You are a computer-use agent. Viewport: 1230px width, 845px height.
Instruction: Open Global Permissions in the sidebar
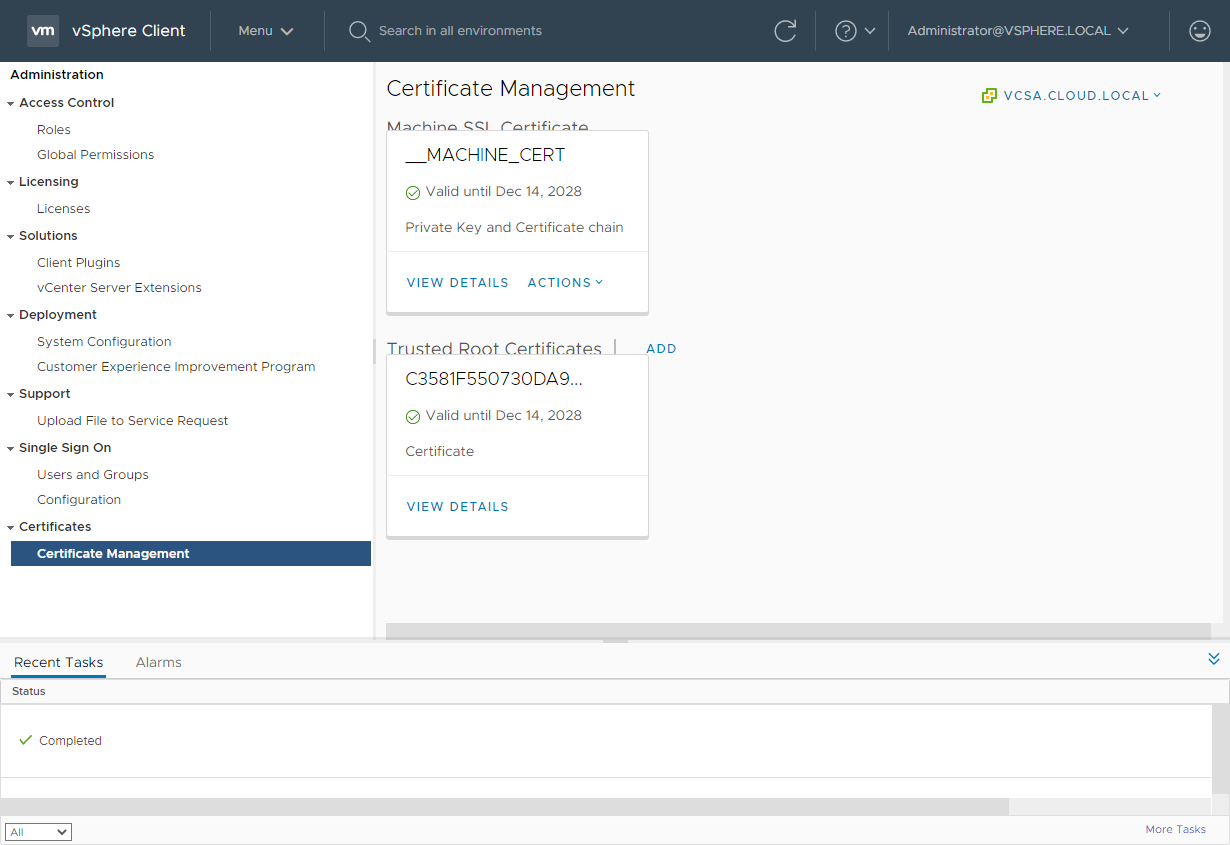click(x=96, y=155)
